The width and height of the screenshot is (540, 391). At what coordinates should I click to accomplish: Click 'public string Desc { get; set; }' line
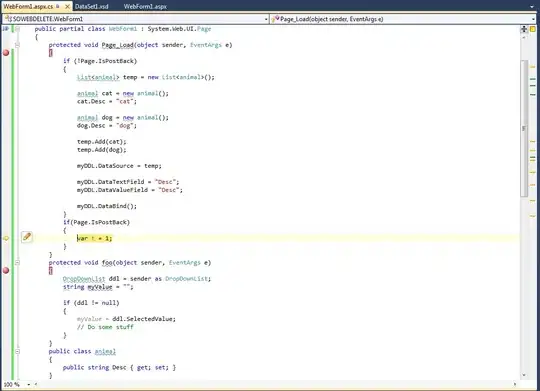click(x=119, y=367)
